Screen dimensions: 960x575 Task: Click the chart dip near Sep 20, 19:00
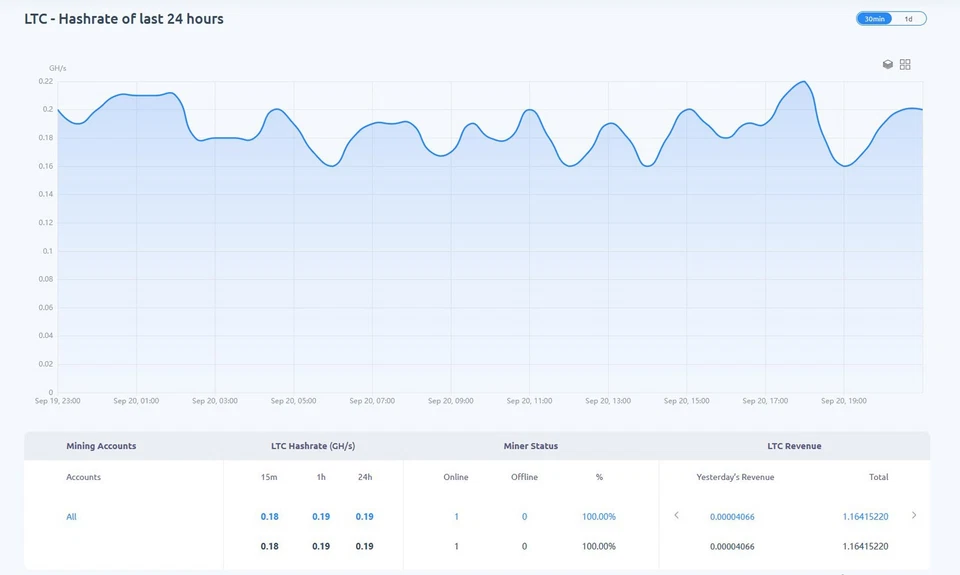(x=845, y=166)
